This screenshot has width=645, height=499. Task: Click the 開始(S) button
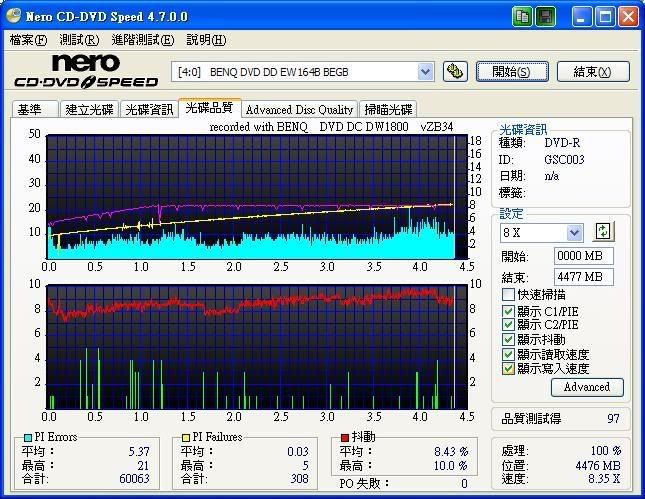512,72
